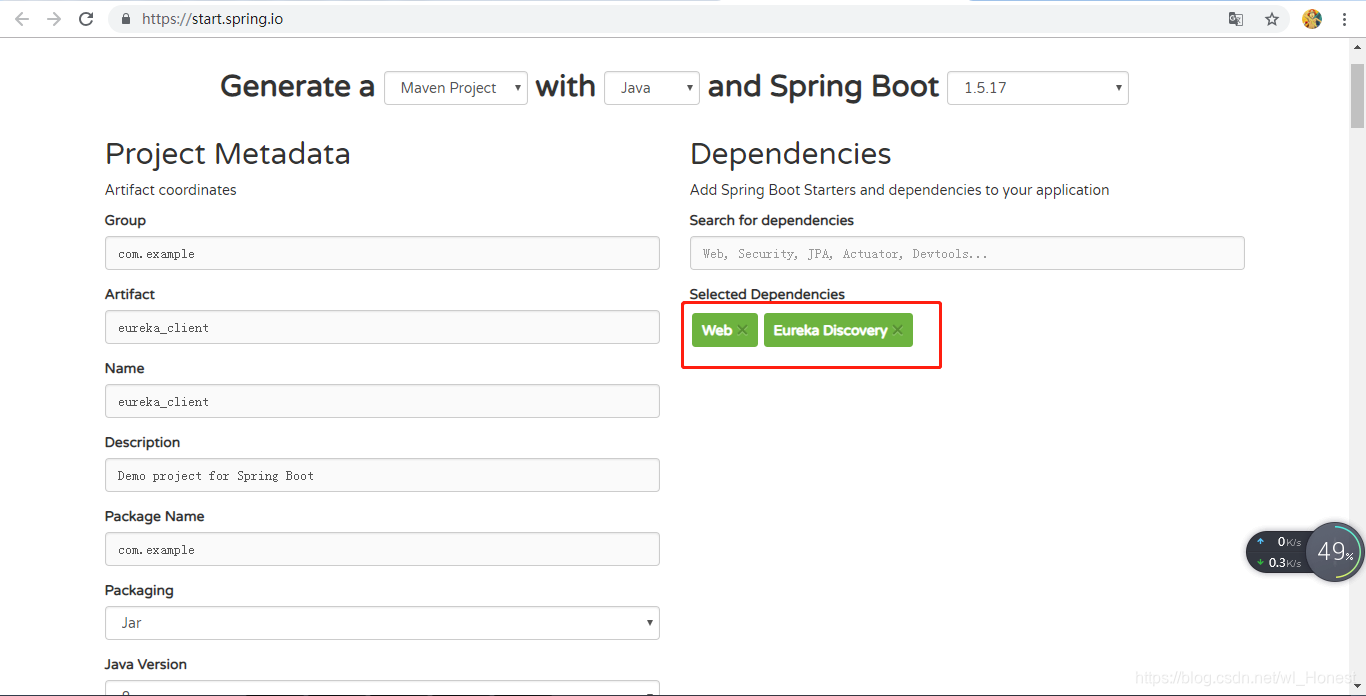Click the Dependencies heading

pos(790,154)
